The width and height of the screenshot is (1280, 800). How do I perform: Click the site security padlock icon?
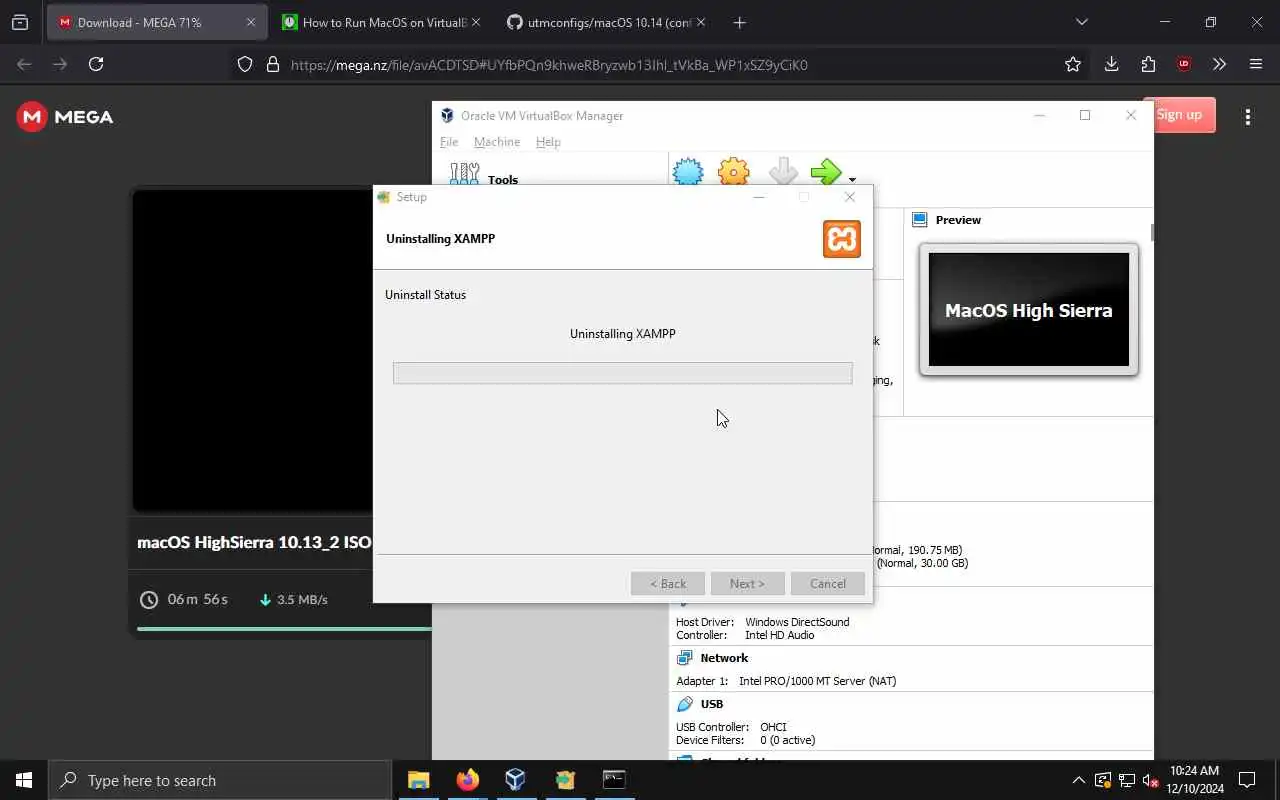coord(272,65)
